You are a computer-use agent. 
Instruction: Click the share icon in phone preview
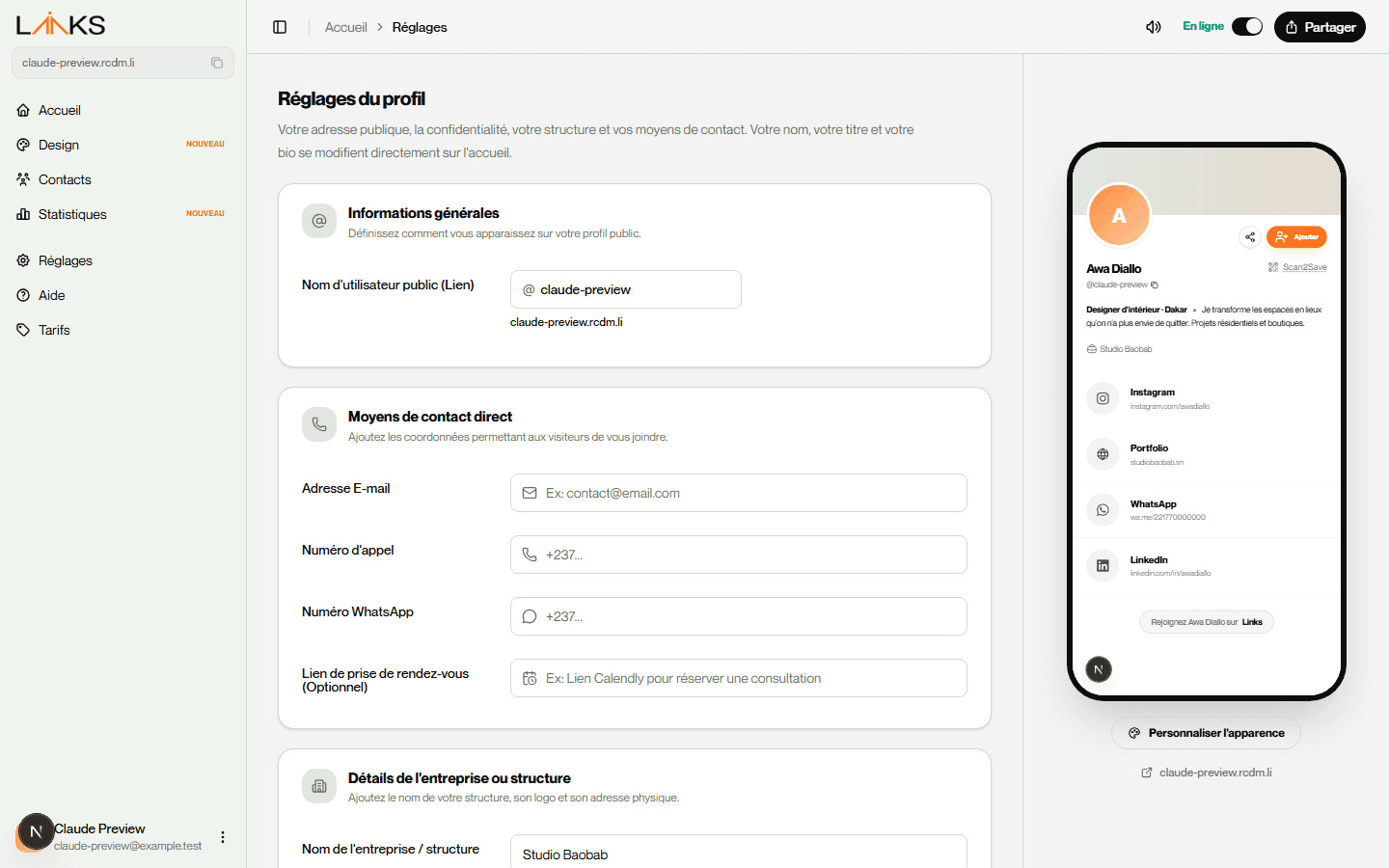coord(1250,236)
